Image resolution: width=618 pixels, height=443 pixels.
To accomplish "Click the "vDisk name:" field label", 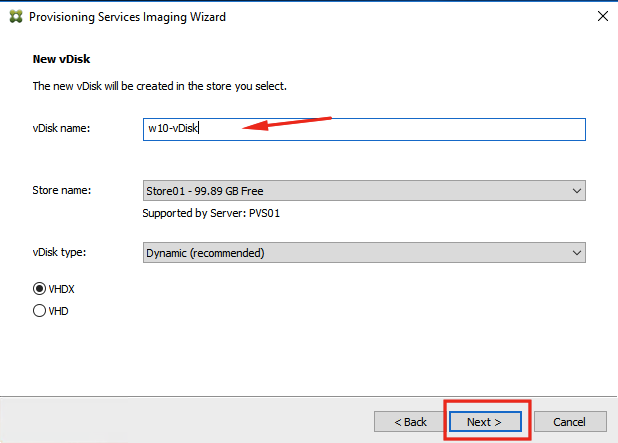I will tap(61, 128).
